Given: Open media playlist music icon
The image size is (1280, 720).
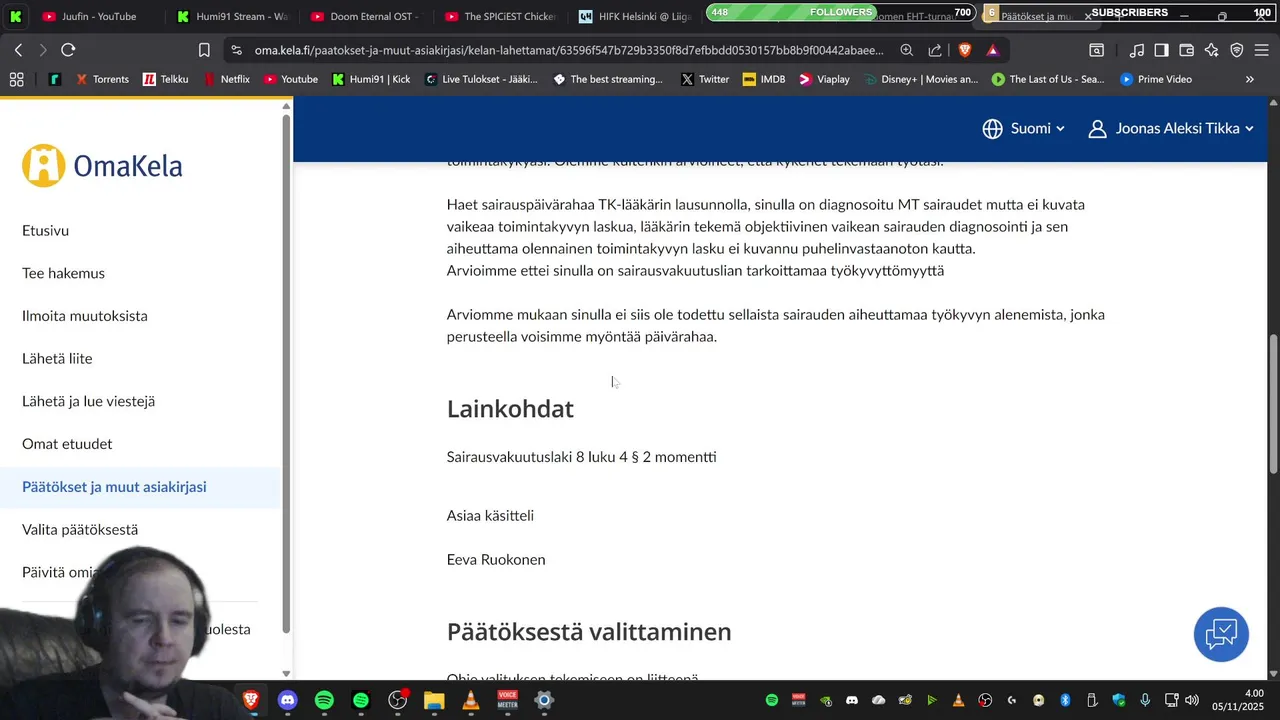Looking at the screenshot, I should pyautogui.click(x=1137, y=50).
